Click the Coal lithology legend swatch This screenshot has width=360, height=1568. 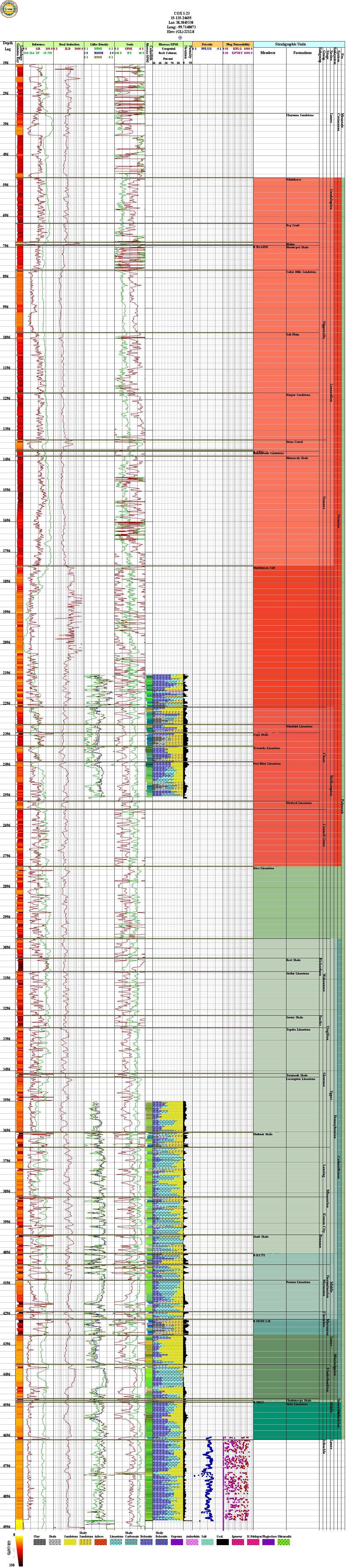[222, 1542]
